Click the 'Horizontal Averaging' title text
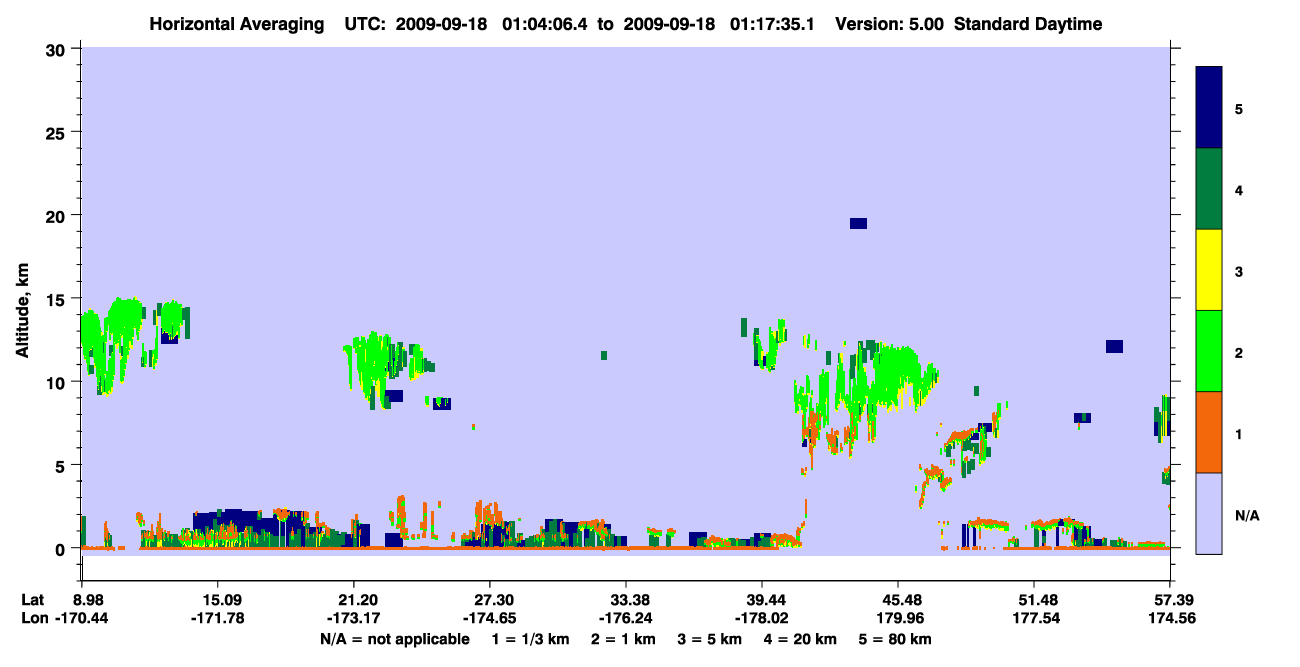The image size is (1300, 667). click(237, 24)
